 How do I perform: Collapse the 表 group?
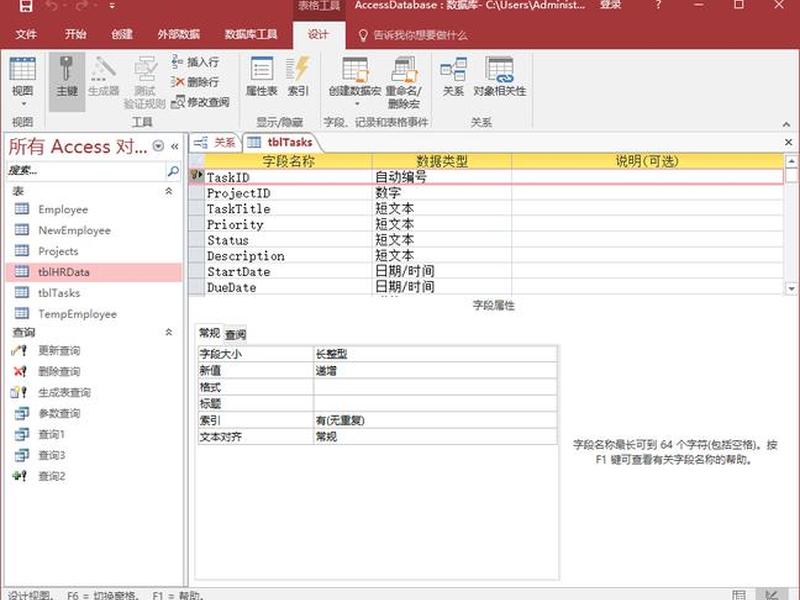click(x=168, y=191)
